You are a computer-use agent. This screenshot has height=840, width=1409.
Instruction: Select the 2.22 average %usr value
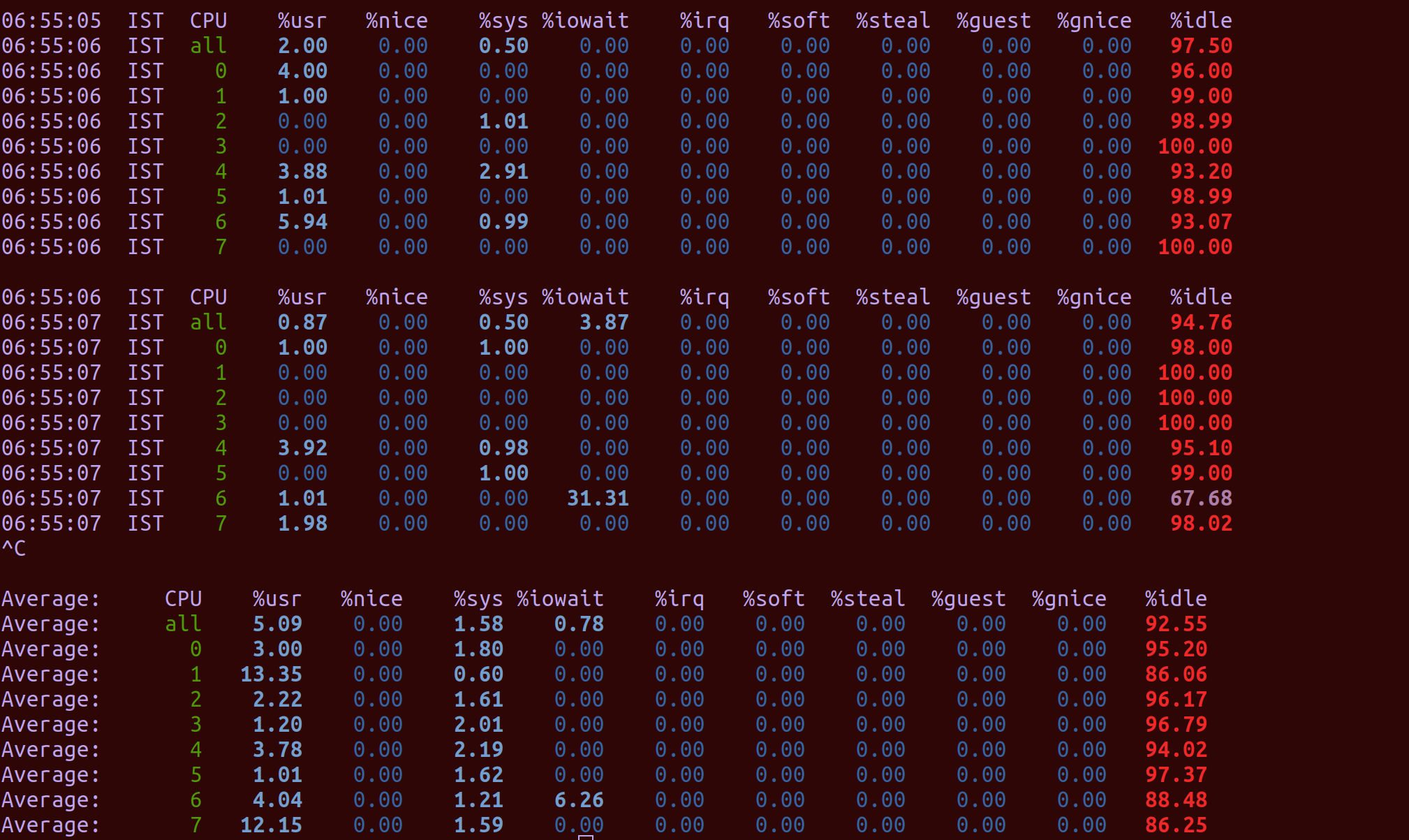coord(277,700)
